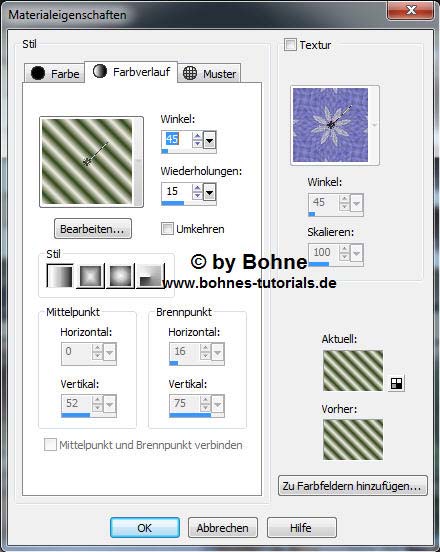The height and width of the screenshot is (552, 440).
Task: Select the rectangular gradient style icon
Action: pos(90,276)
